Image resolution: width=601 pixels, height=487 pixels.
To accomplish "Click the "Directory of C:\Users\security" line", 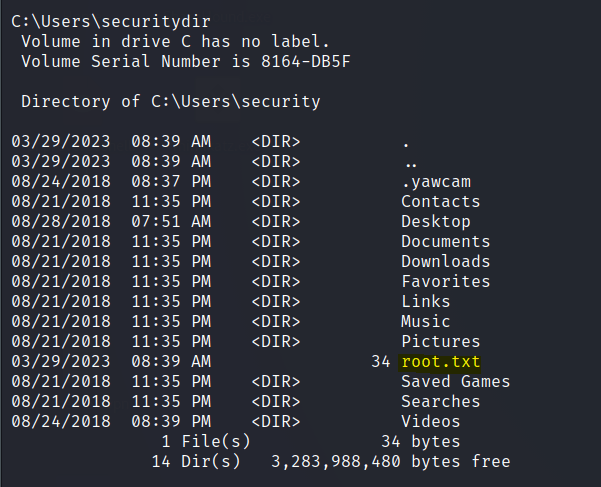I will (x=170, y=101).
